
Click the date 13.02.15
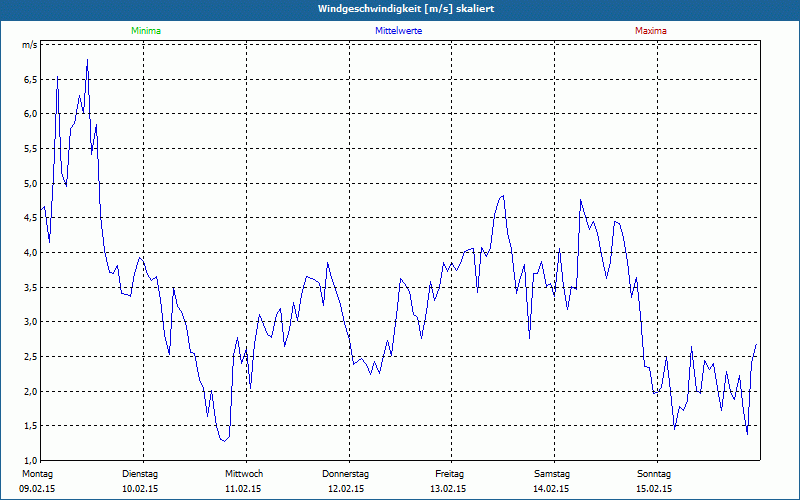point(448,489)
